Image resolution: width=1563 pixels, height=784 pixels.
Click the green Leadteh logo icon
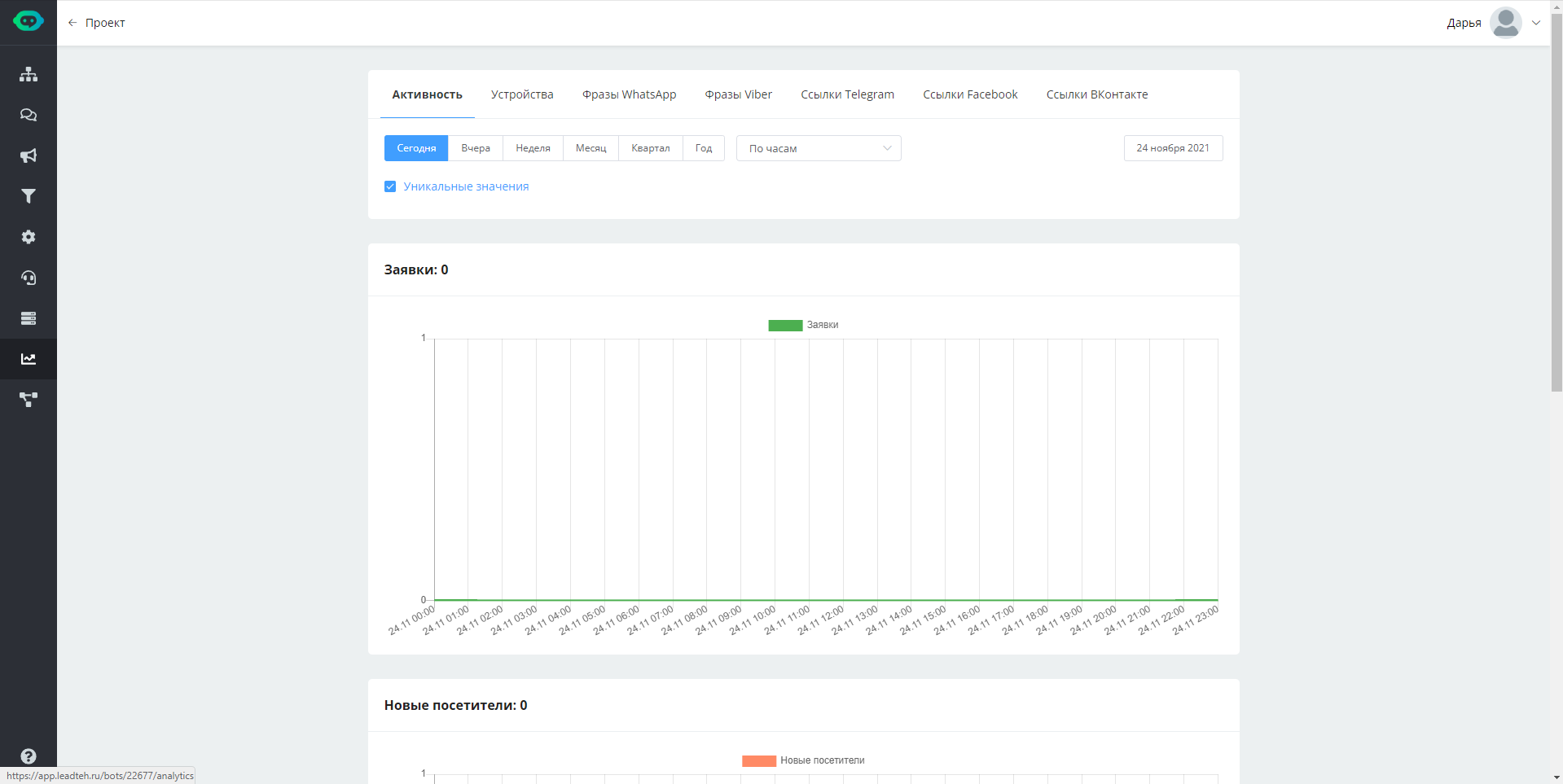[x=29, y=21]
